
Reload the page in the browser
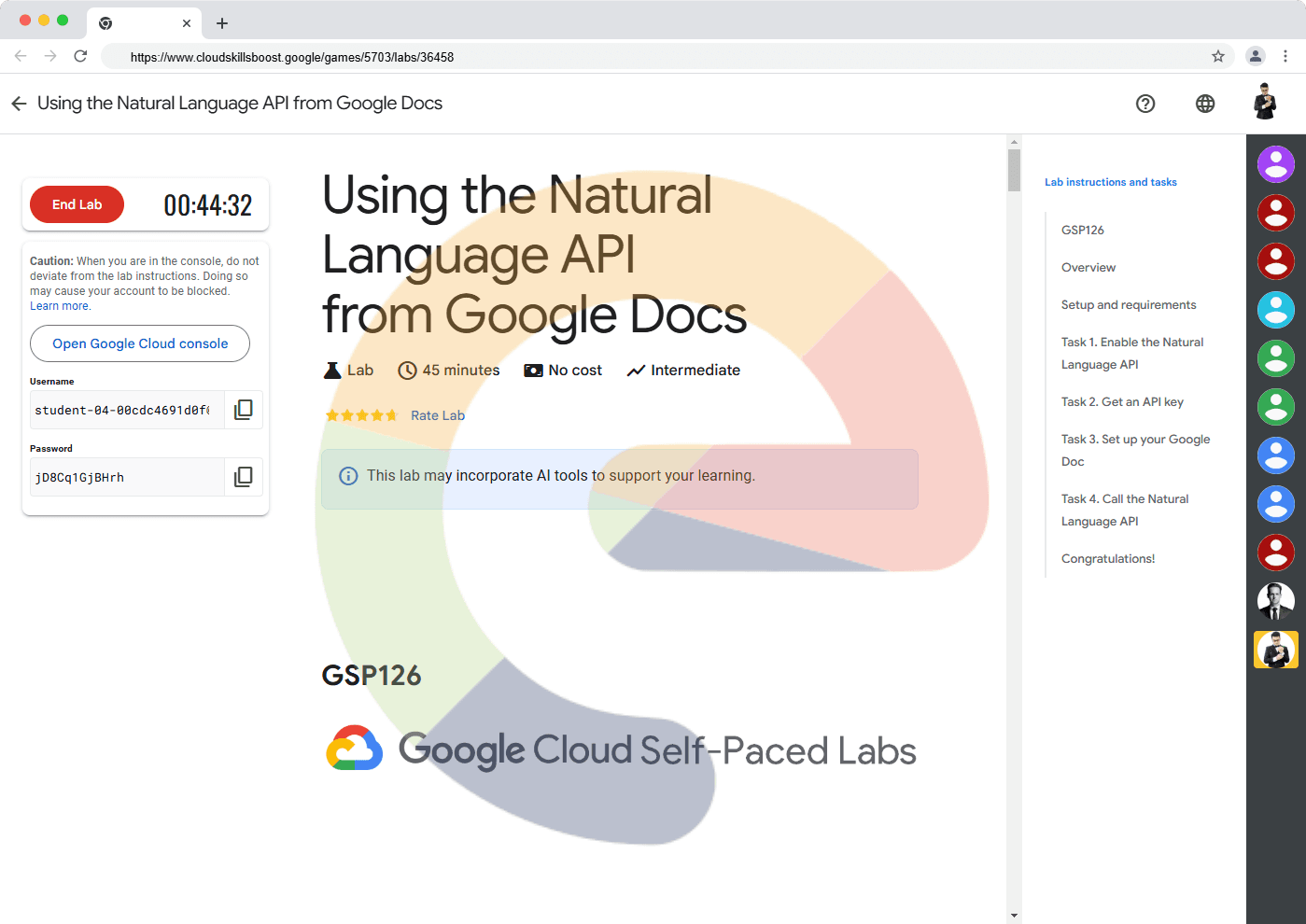coord(80,57)
